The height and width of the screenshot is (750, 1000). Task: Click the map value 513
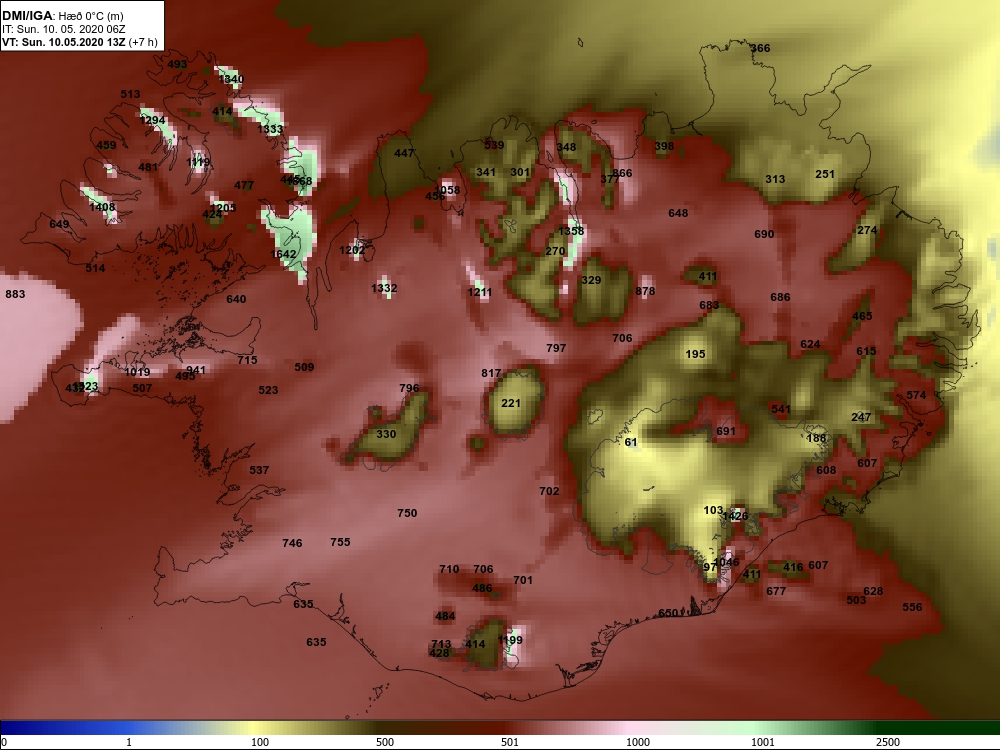tap(130, 94)
